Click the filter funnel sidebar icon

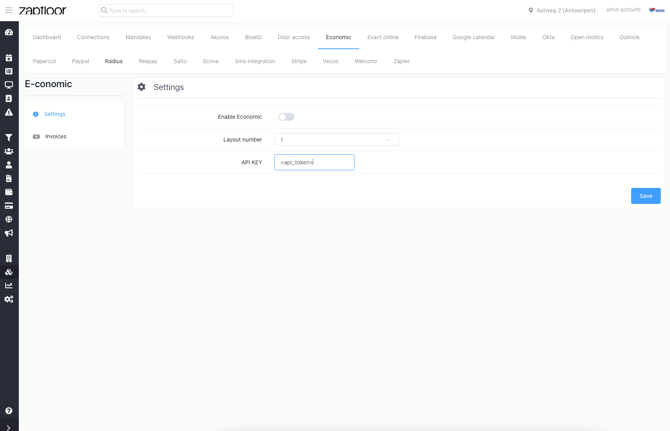[9, 138]
